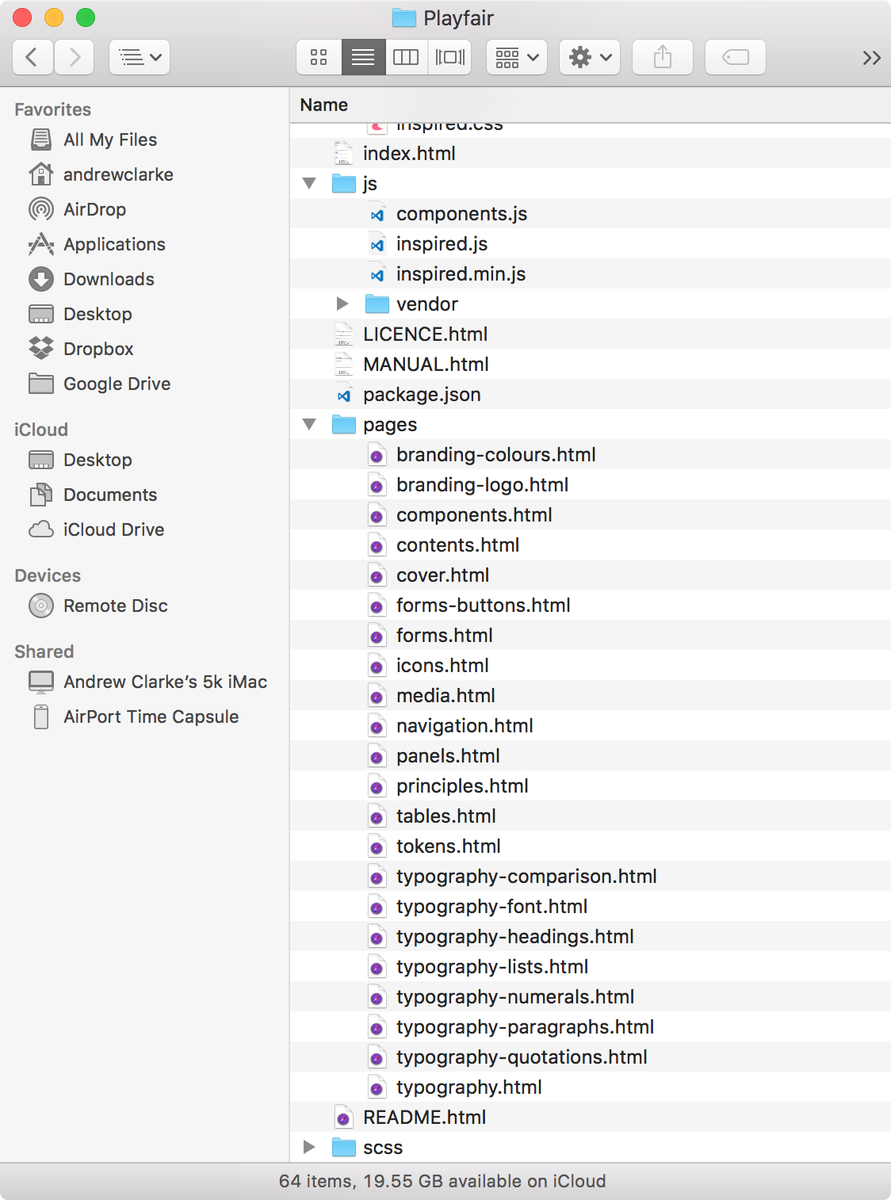Select components.js file icon
891x1200 pixels.
(x=377, y=214)
